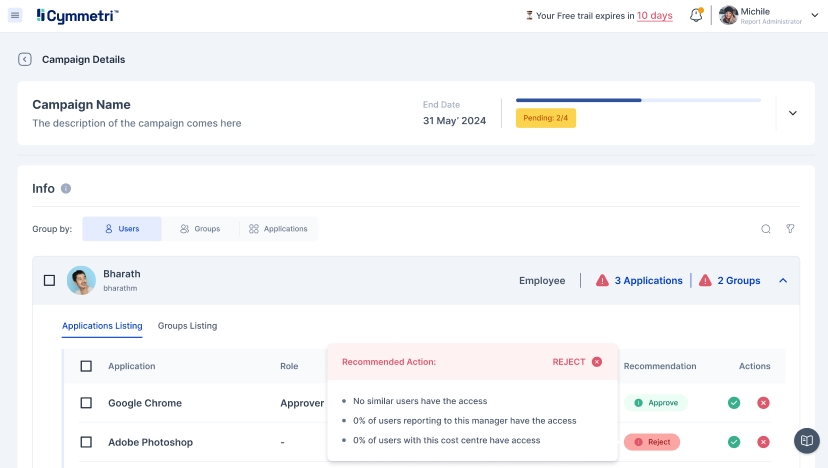Image resolution: width=828 pixels, height=468 pixels.
Task: Group by Applications
Action: click(278, 229)
